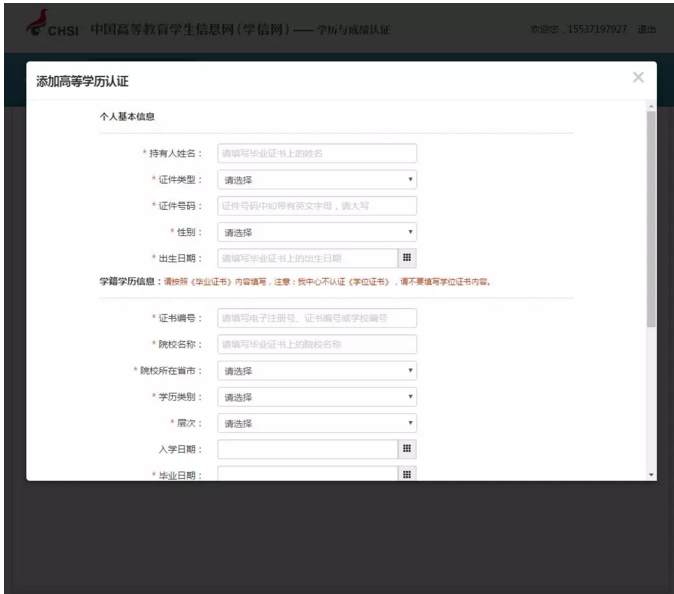Open the 出生日期 calendar picker icon
Viewport: 674px width, 594px height.
click(x=407, y=258)
